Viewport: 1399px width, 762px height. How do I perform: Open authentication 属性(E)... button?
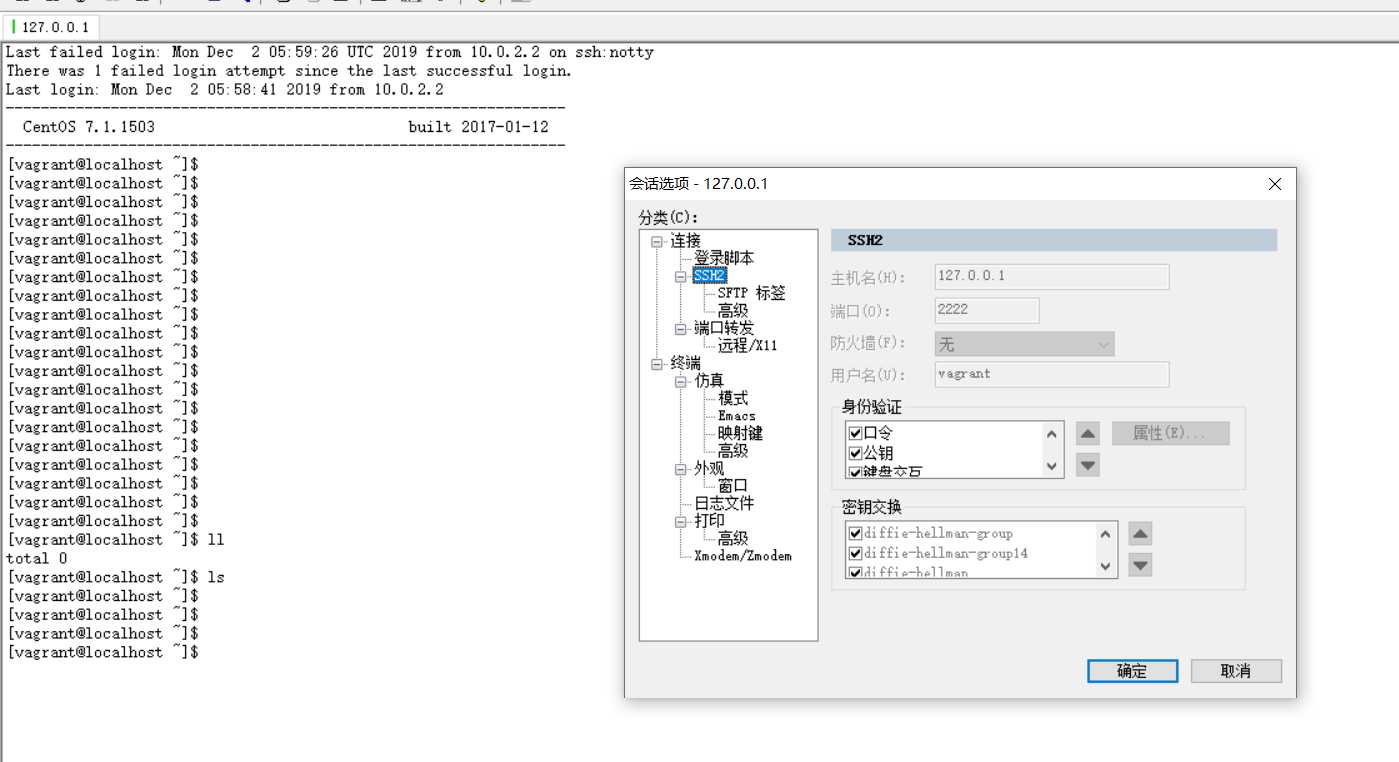pyautogui.click(x=1170, y=433)
